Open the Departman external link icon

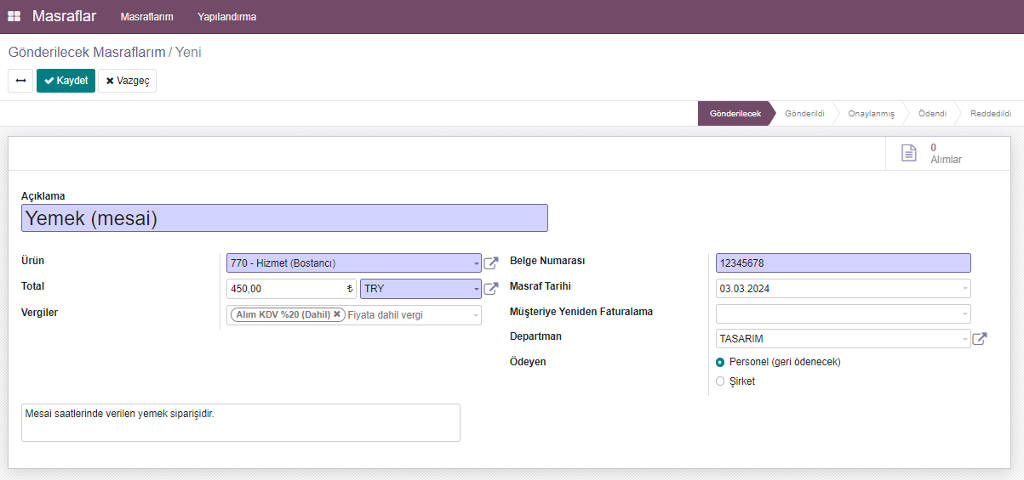[x=980, y=339]
